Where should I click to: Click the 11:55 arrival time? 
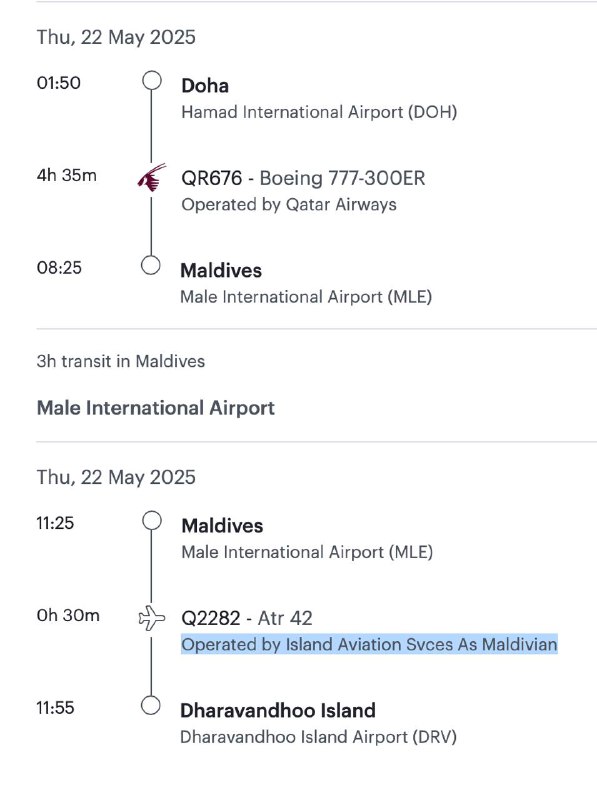pos(55,708)
